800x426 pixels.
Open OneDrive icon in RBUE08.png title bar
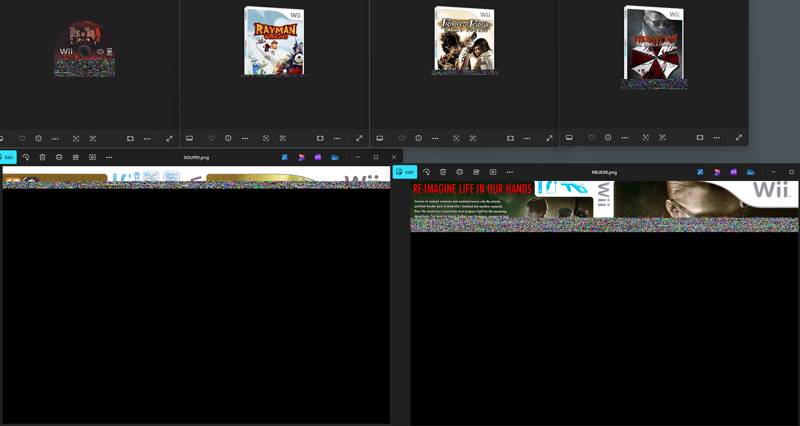coord(750,172)
